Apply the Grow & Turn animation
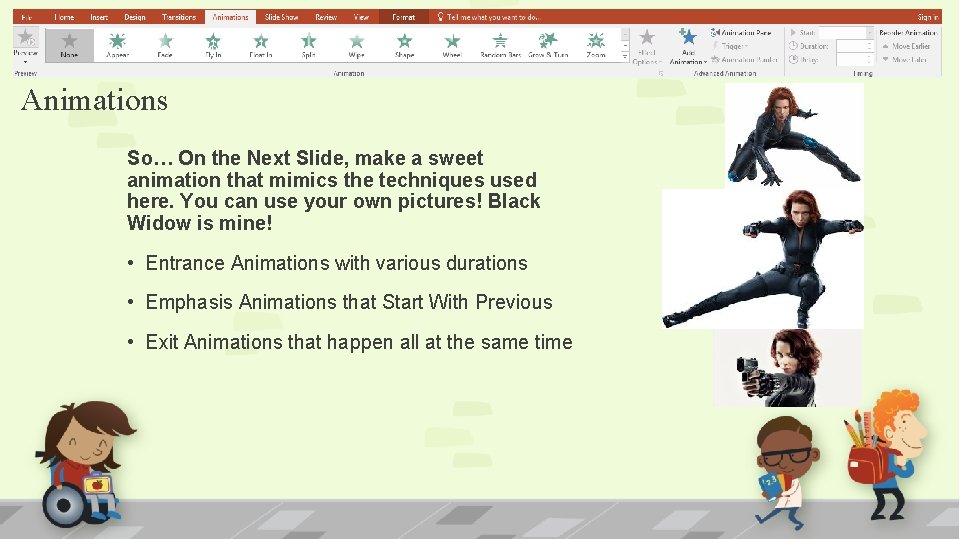 click(548, 45)
